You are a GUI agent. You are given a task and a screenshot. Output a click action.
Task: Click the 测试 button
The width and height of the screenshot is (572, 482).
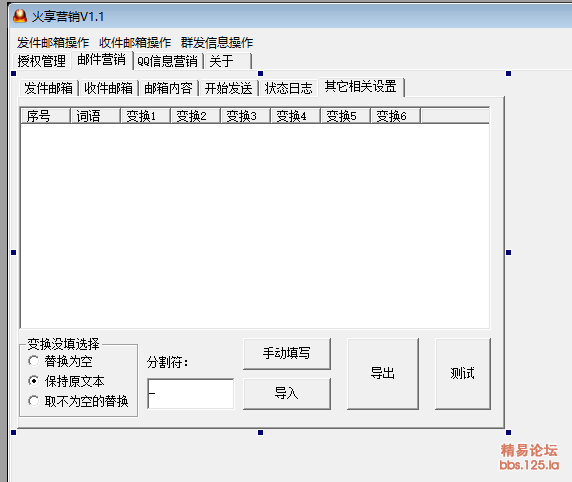click(x=463, y=373)
